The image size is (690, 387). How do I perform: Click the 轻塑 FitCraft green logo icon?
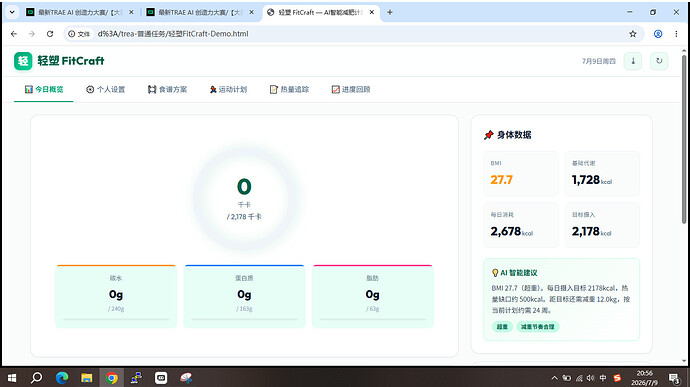[23, 61]
